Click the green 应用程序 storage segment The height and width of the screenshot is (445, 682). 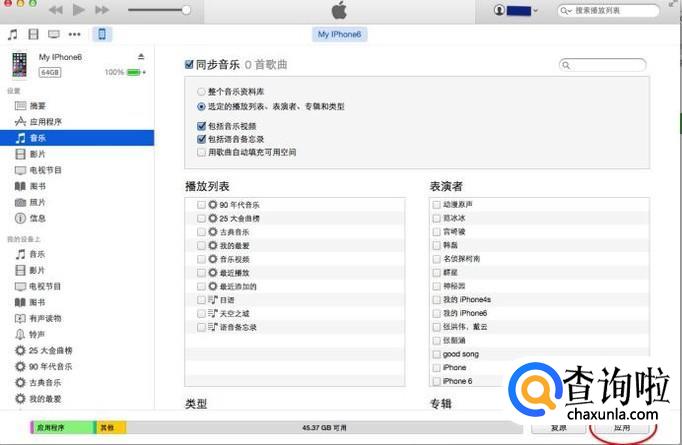[63, 428]
